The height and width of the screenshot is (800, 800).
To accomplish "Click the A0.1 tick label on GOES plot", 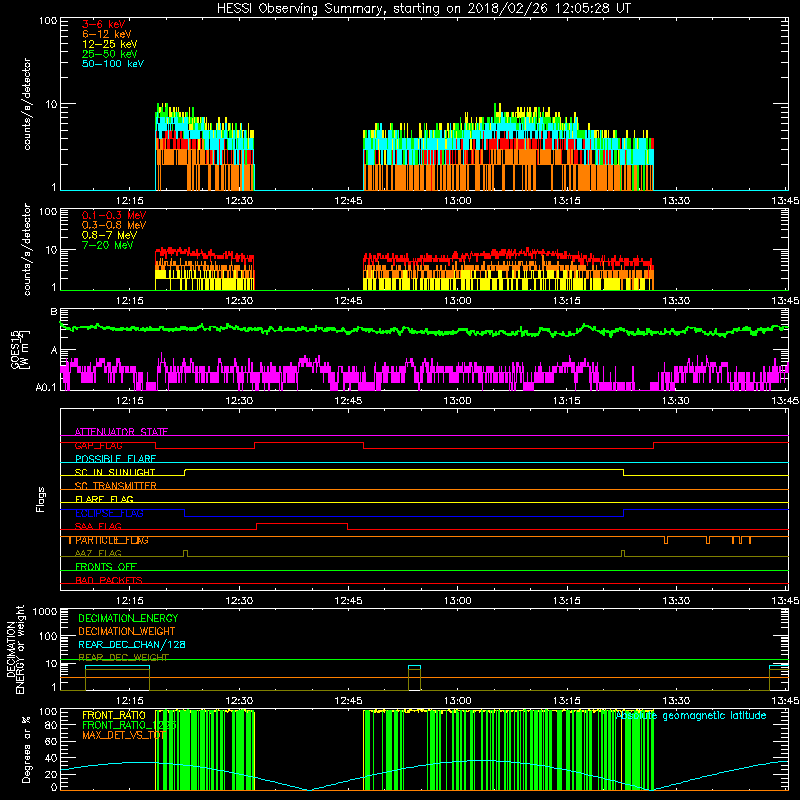I will 45,387.
